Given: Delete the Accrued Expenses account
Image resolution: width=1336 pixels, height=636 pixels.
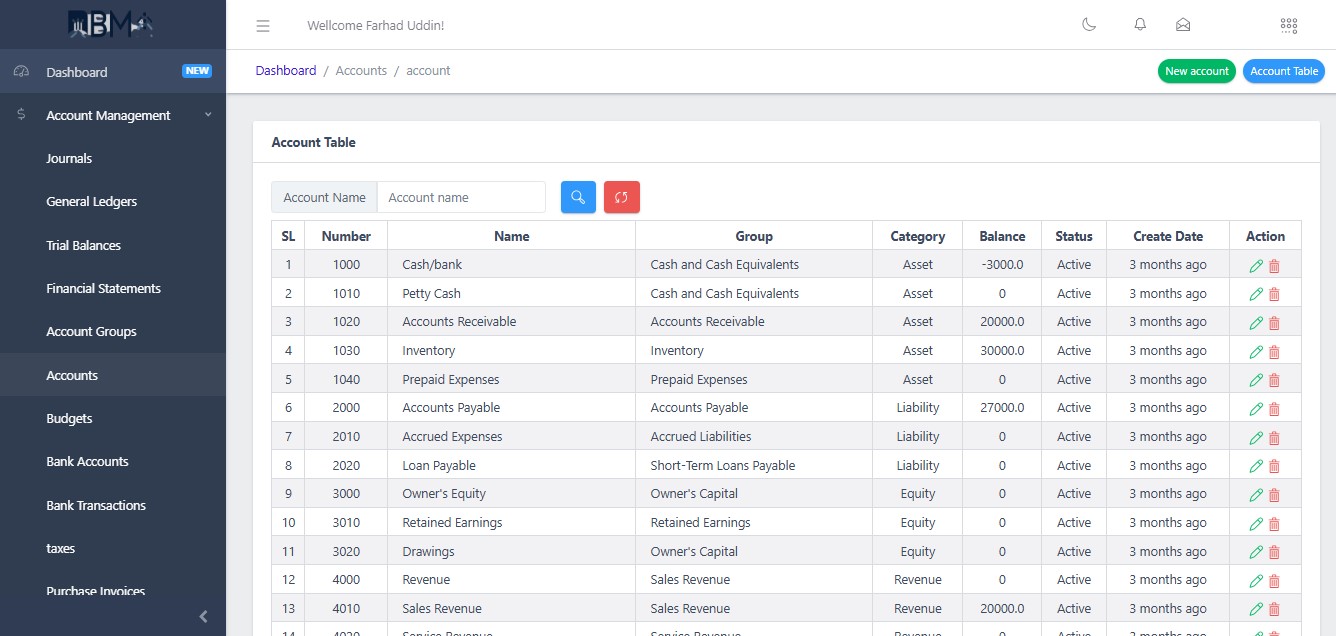Looking at the screenshot, I should pos(1274,438).
